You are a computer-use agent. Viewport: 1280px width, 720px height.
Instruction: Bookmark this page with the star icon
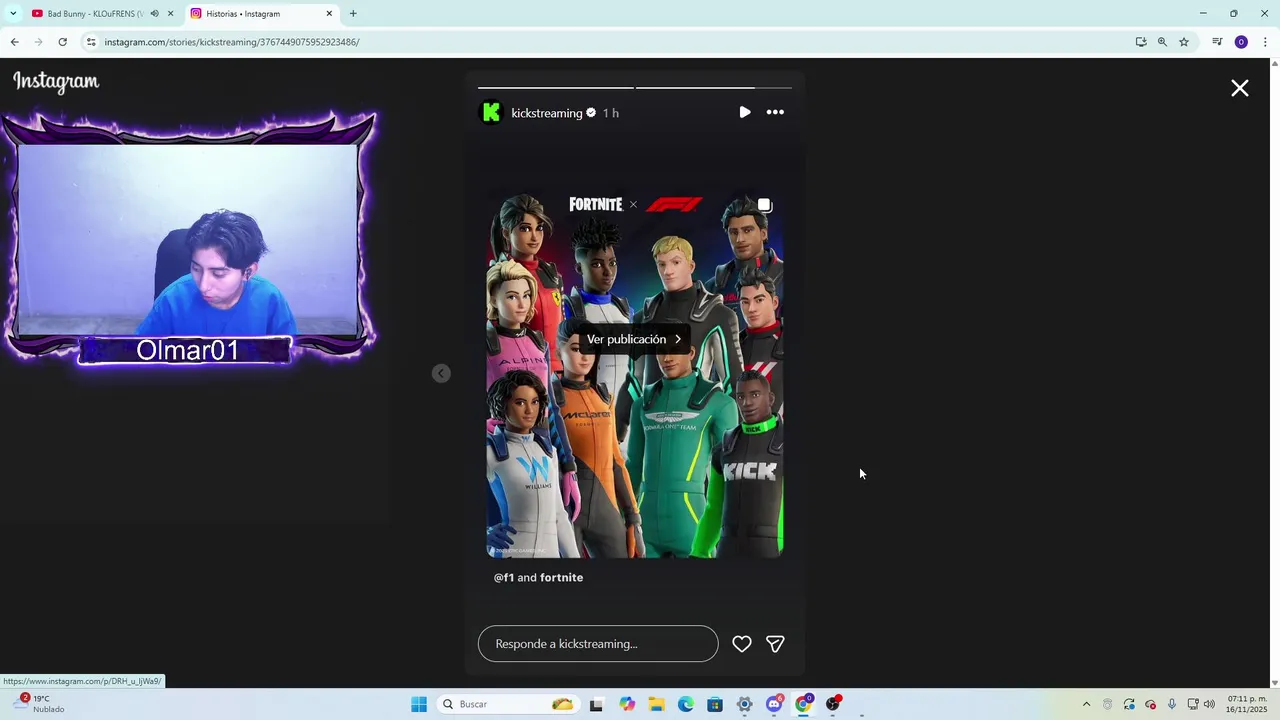[x=1184, y=42]
